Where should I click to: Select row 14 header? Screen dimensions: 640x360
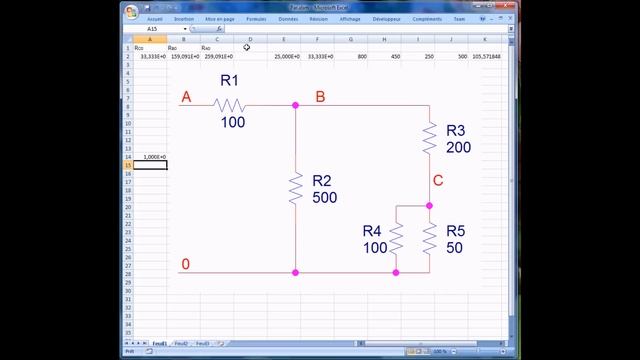(x=128, y=157)
